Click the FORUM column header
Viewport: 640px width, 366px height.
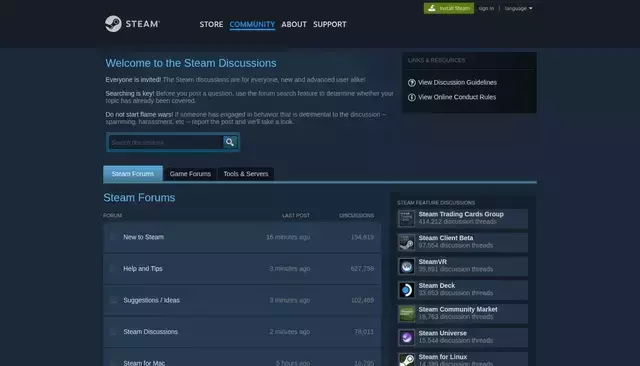tap(113, 215)
